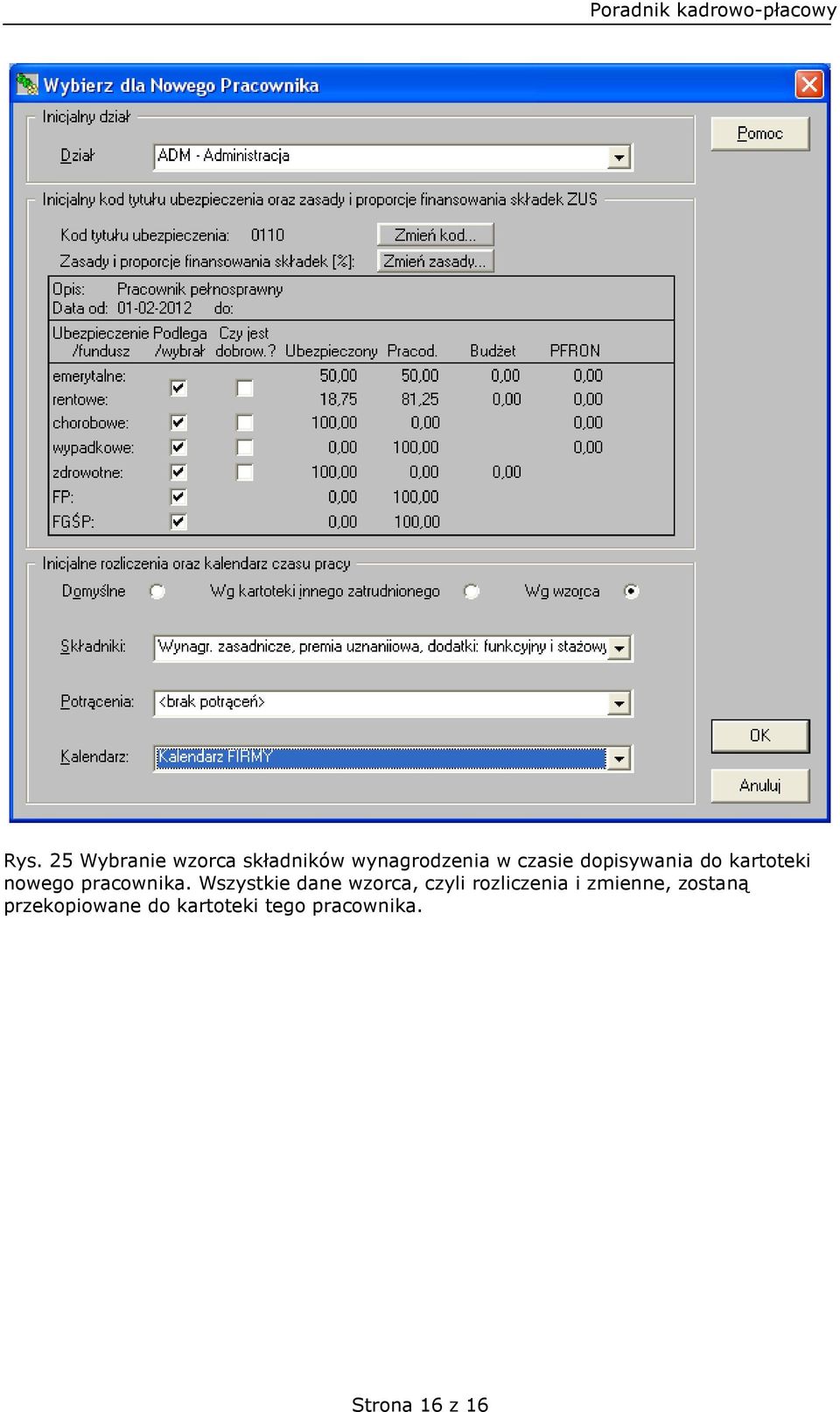840x1412 pixels.
Task: Toggle zdrowotne Podlega checkbox
Action: pos(178,472)
